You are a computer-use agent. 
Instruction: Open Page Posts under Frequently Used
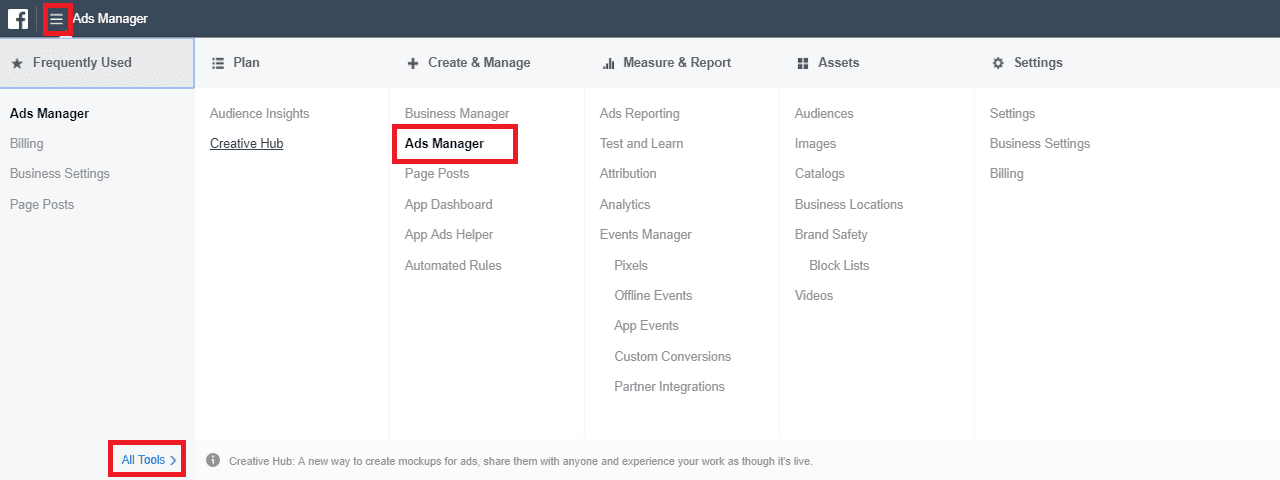(x=42, y=204)
